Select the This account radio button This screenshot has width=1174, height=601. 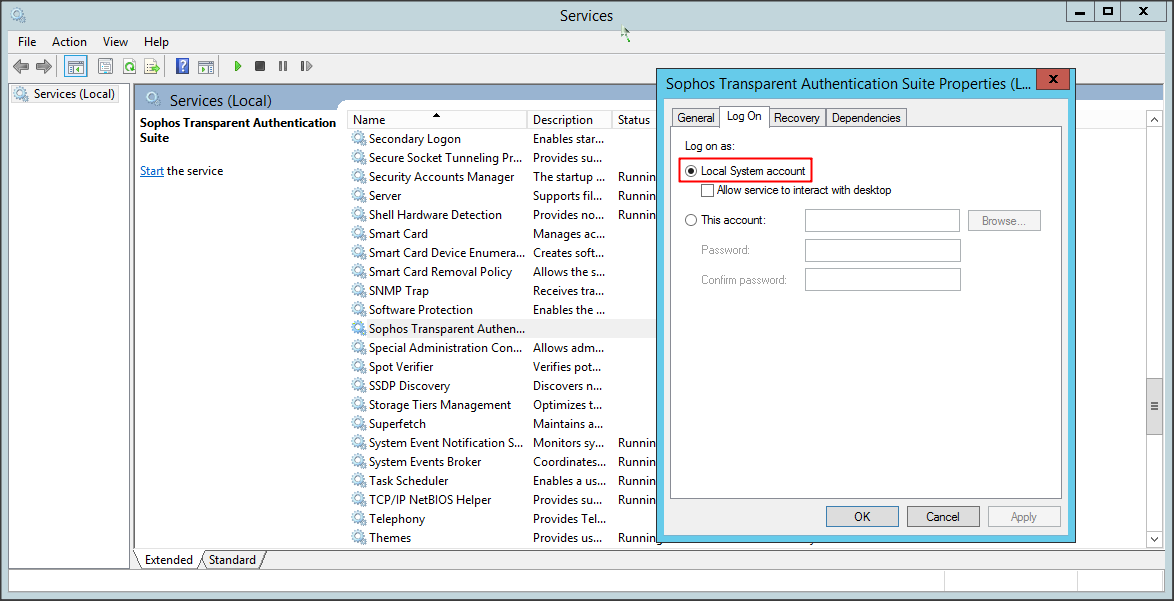(691, 220)
